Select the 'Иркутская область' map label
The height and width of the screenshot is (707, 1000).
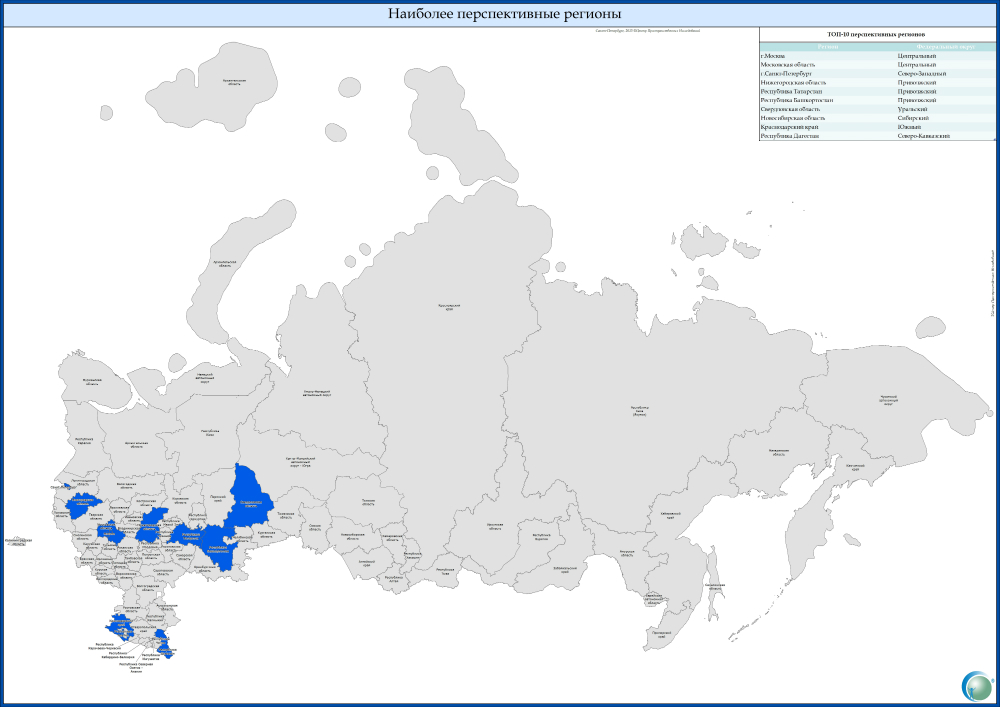(495, 526)
